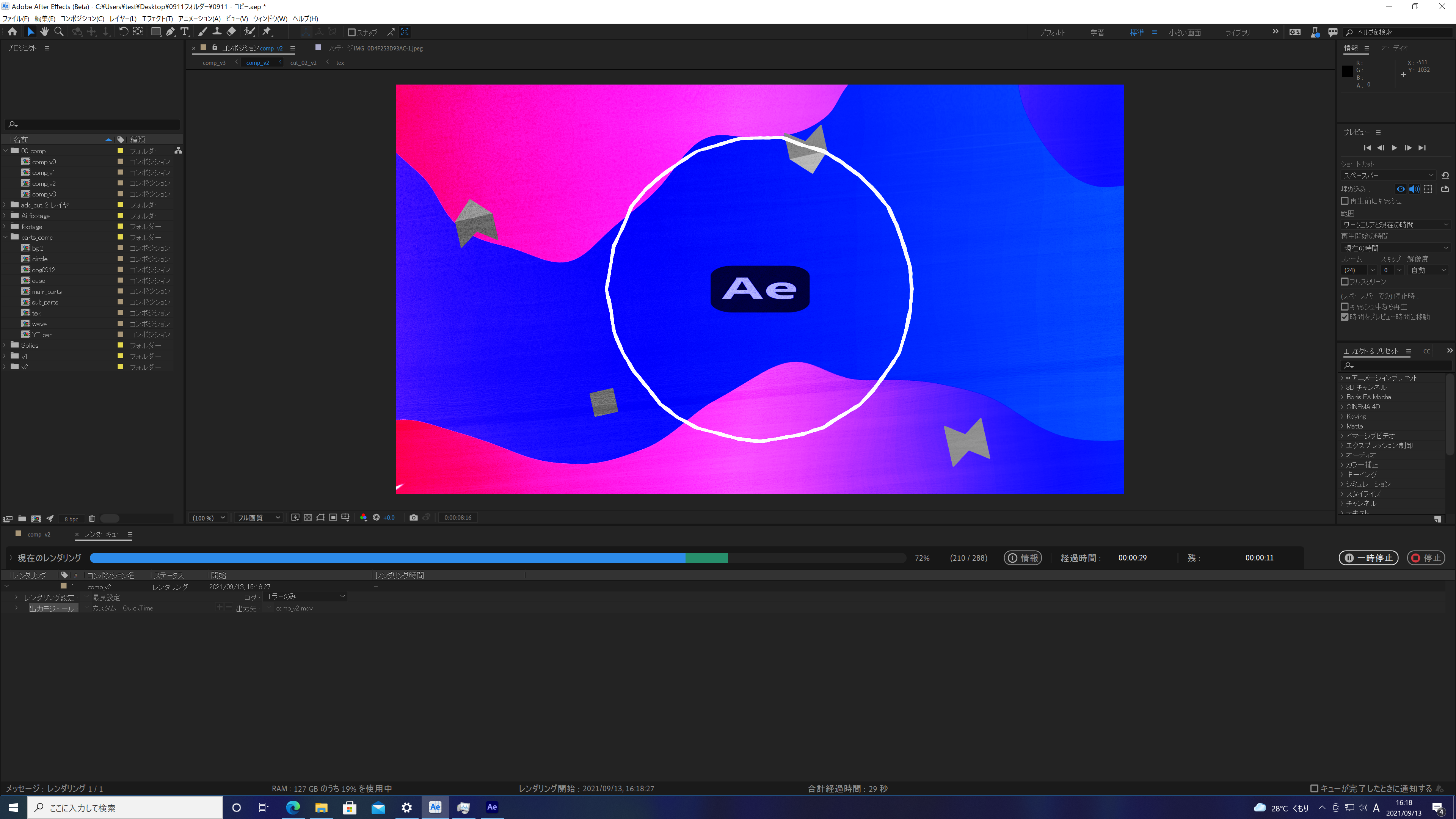Open the viewer zoom (100 %) dropdown
The height and width of the screenshot is (819, 1456).
209,518
